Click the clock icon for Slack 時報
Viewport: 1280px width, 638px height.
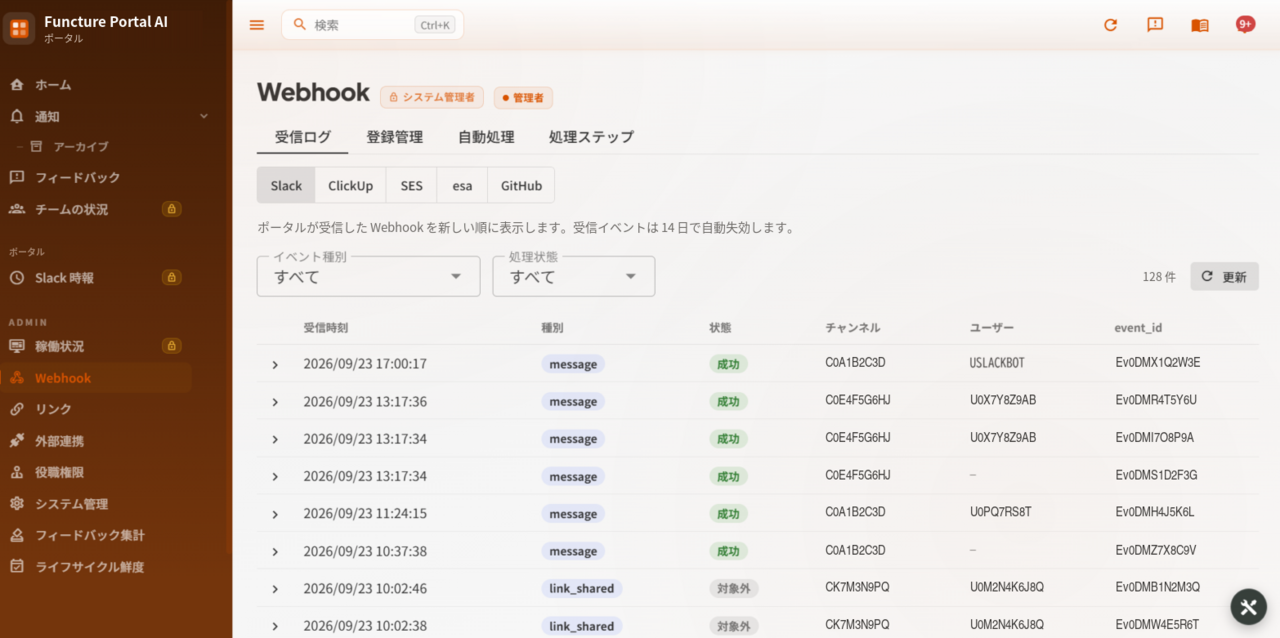coord(17,277)
